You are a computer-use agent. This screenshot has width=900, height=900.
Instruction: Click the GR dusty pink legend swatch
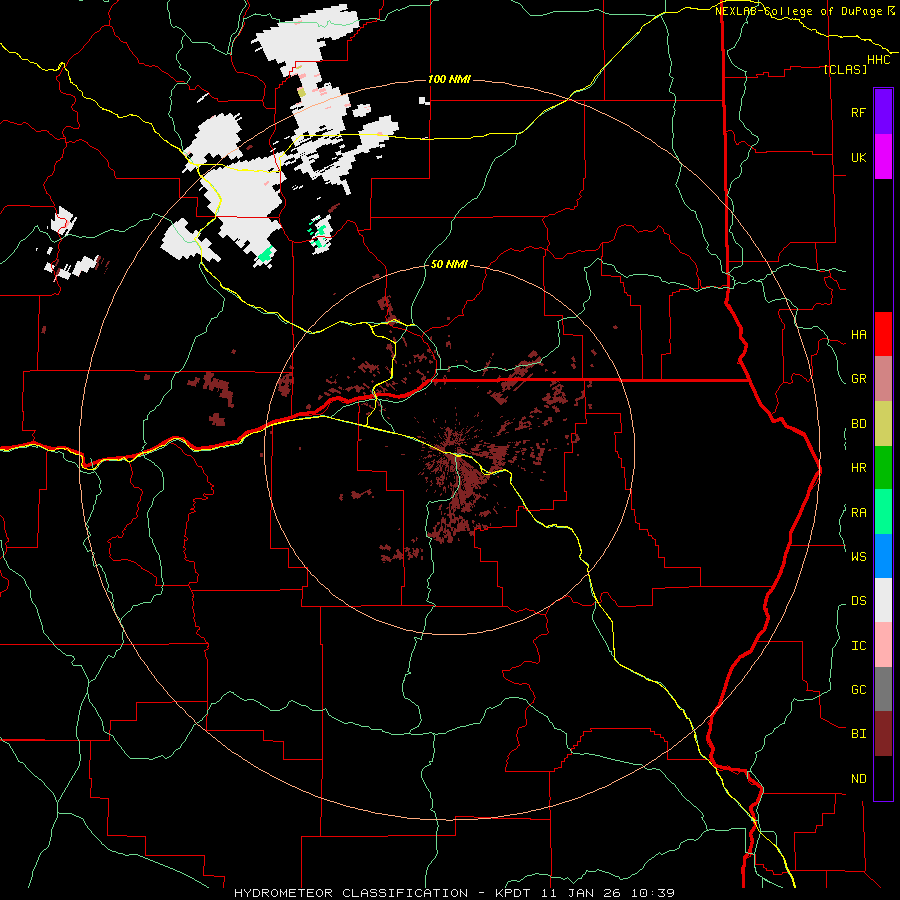[883, 379]
